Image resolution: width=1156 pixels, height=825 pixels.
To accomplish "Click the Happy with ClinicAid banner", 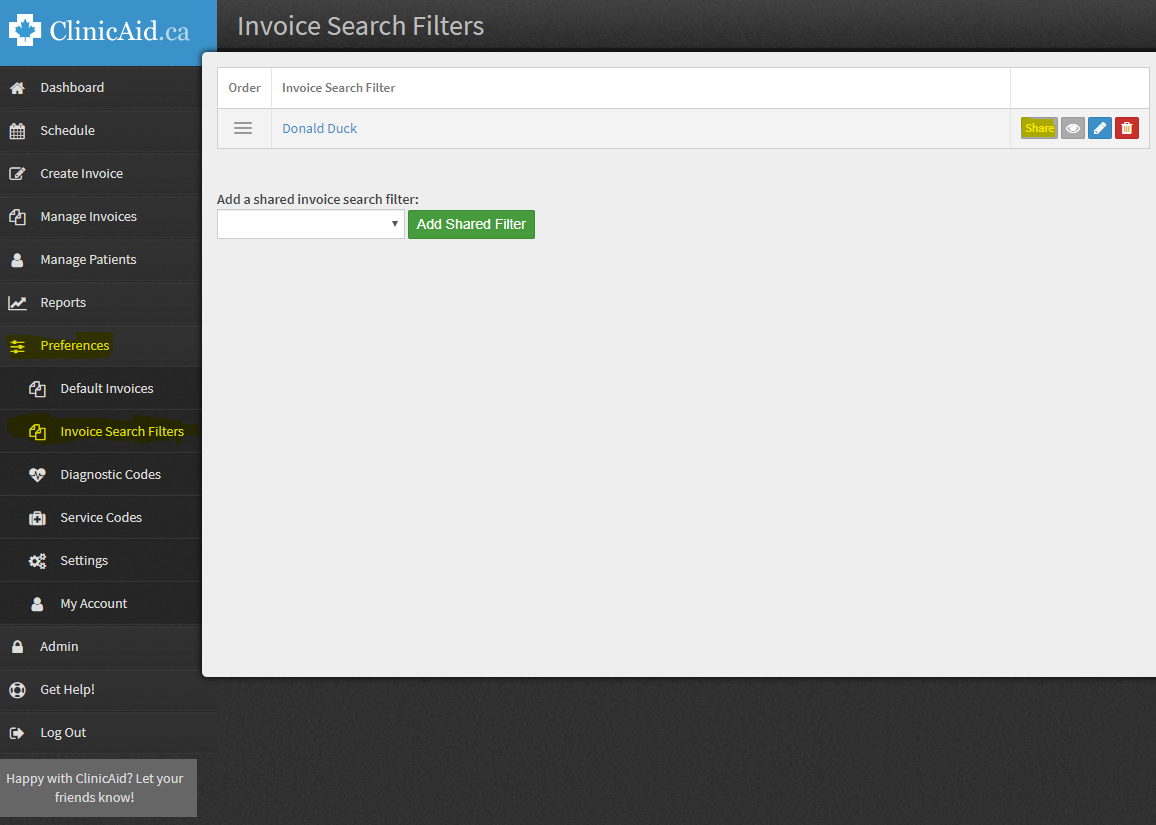I will (98, 788).
